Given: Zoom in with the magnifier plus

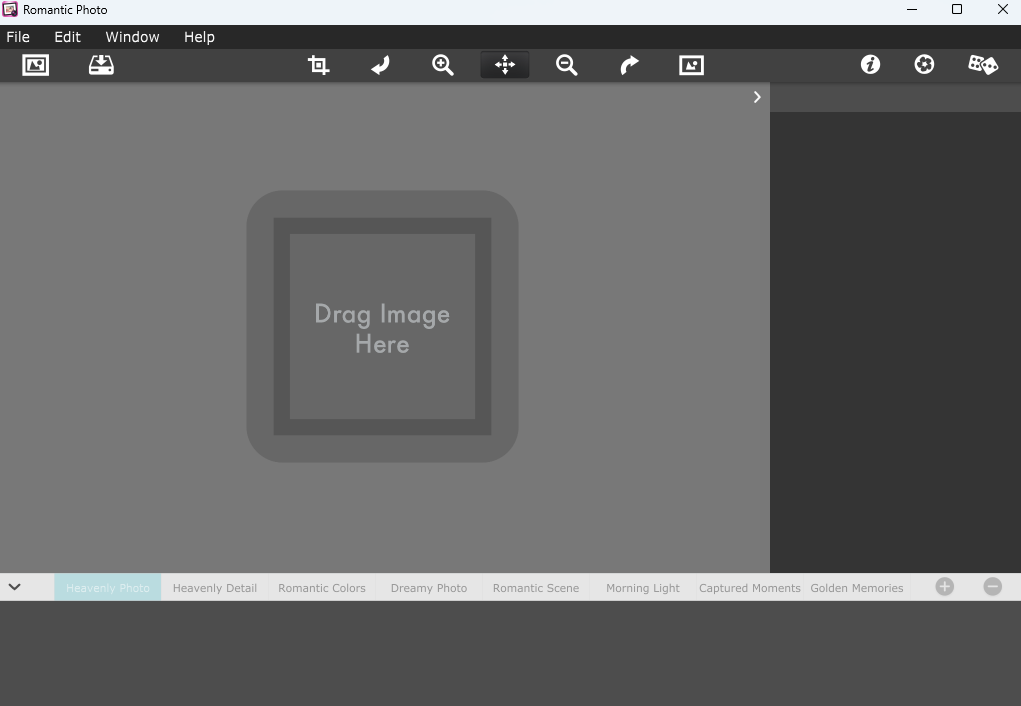Looking at the screenshot, I should pos(442,65).
